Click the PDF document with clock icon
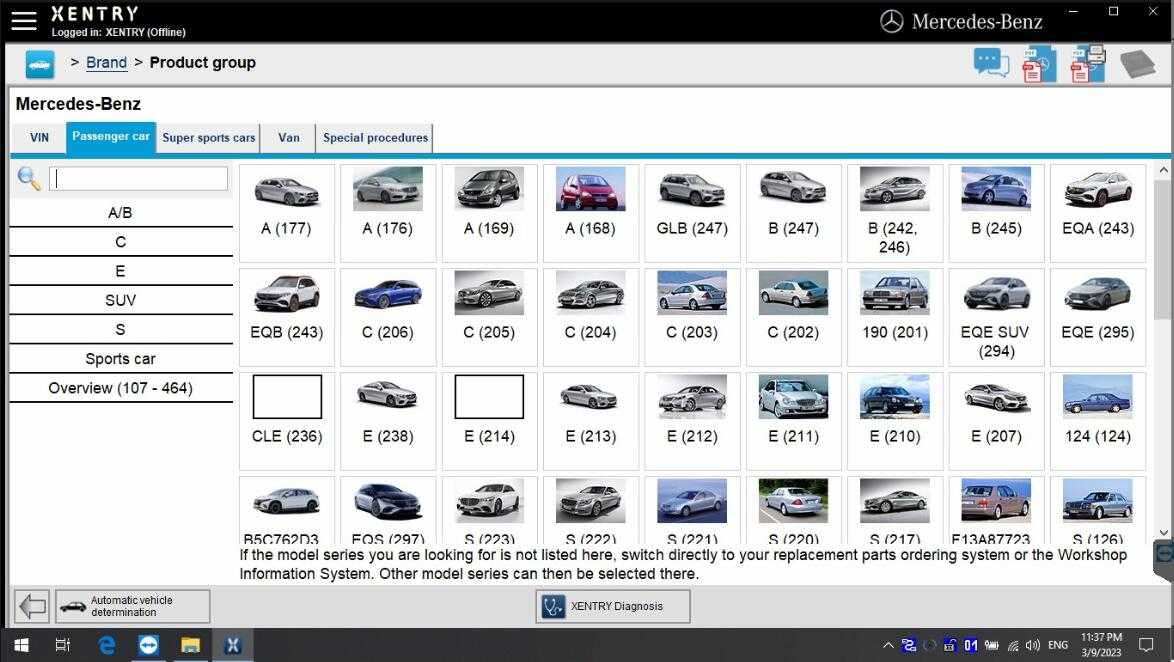1174x662 pixels. point(1038,64)
